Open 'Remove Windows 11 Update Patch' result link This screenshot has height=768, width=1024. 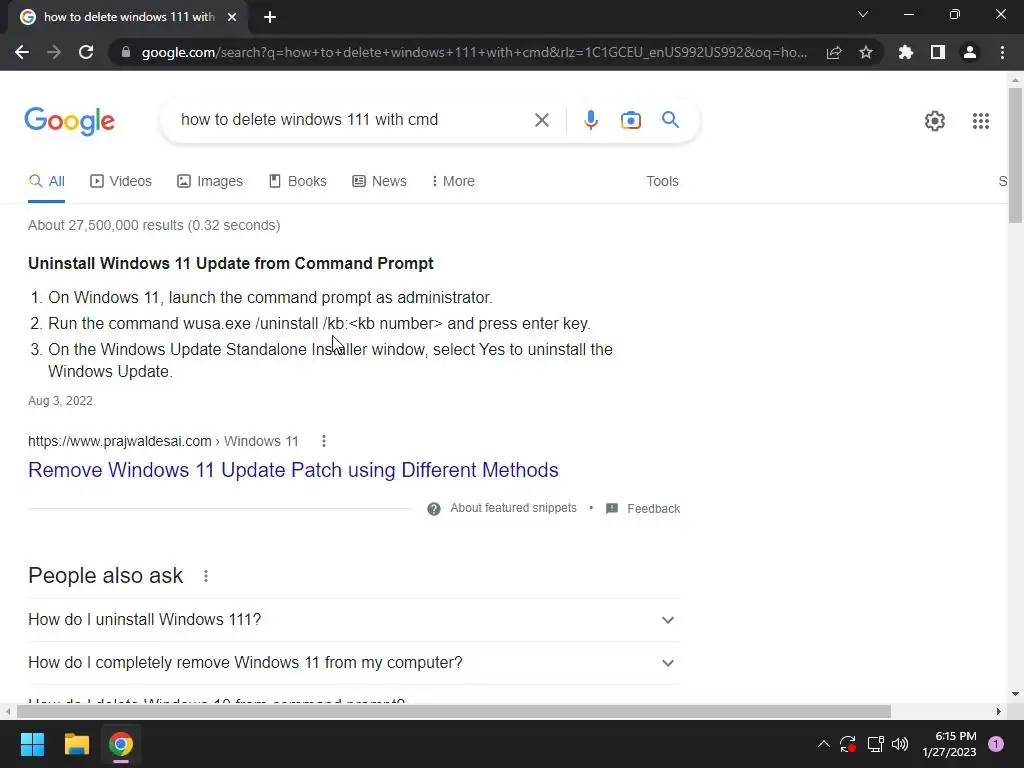coord(293,470)
